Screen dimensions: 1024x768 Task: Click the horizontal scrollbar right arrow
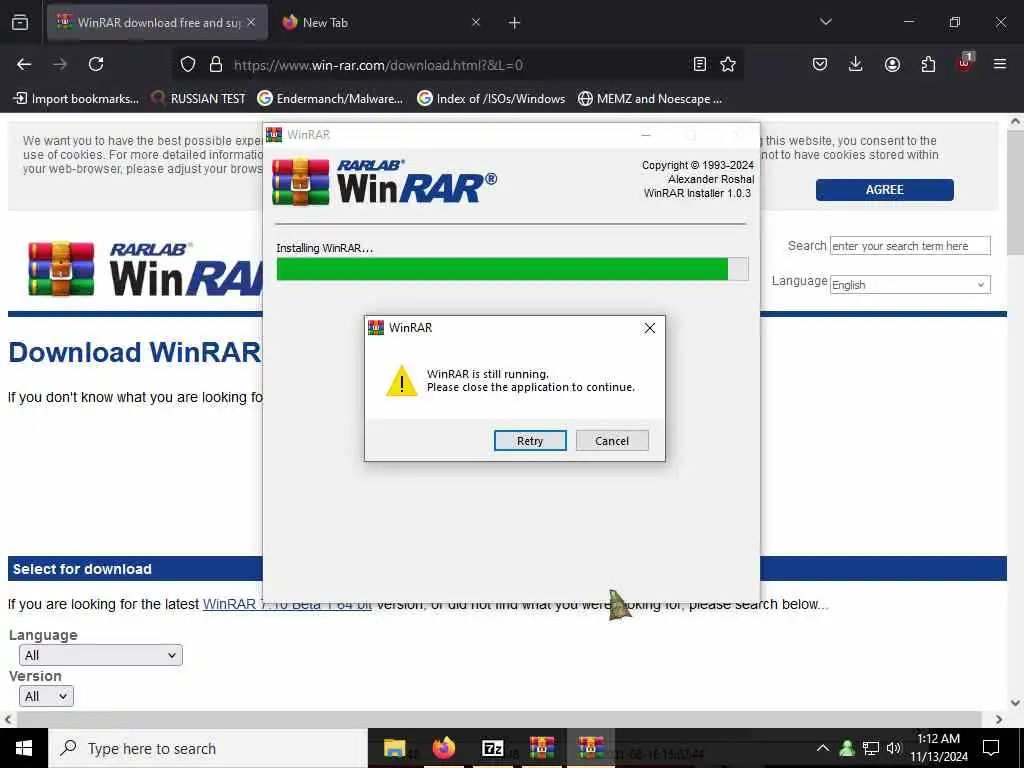tap(999, 719)
